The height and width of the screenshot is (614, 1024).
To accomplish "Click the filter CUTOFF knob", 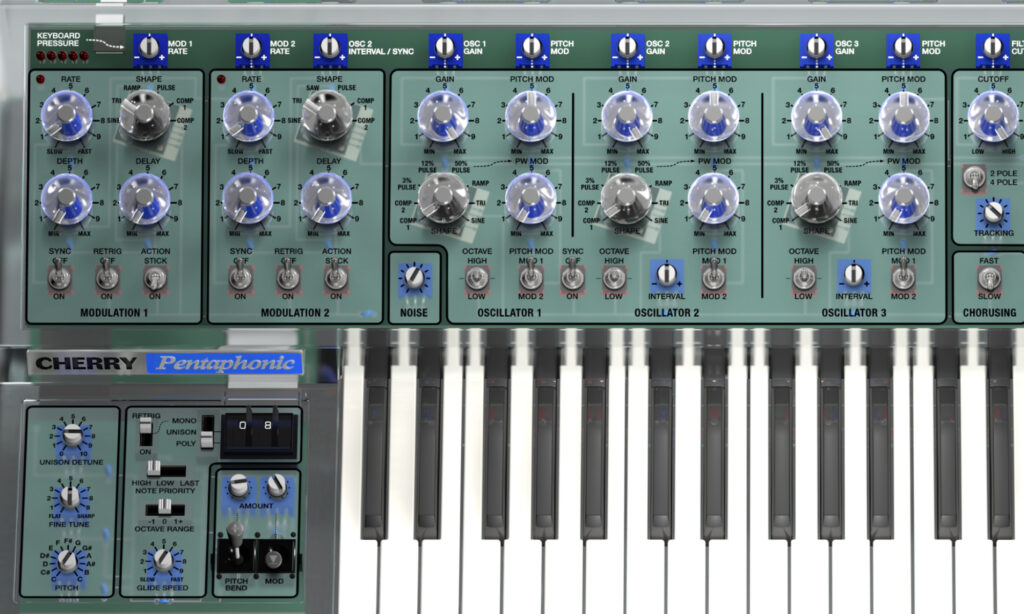I will (x=993, y=116).
